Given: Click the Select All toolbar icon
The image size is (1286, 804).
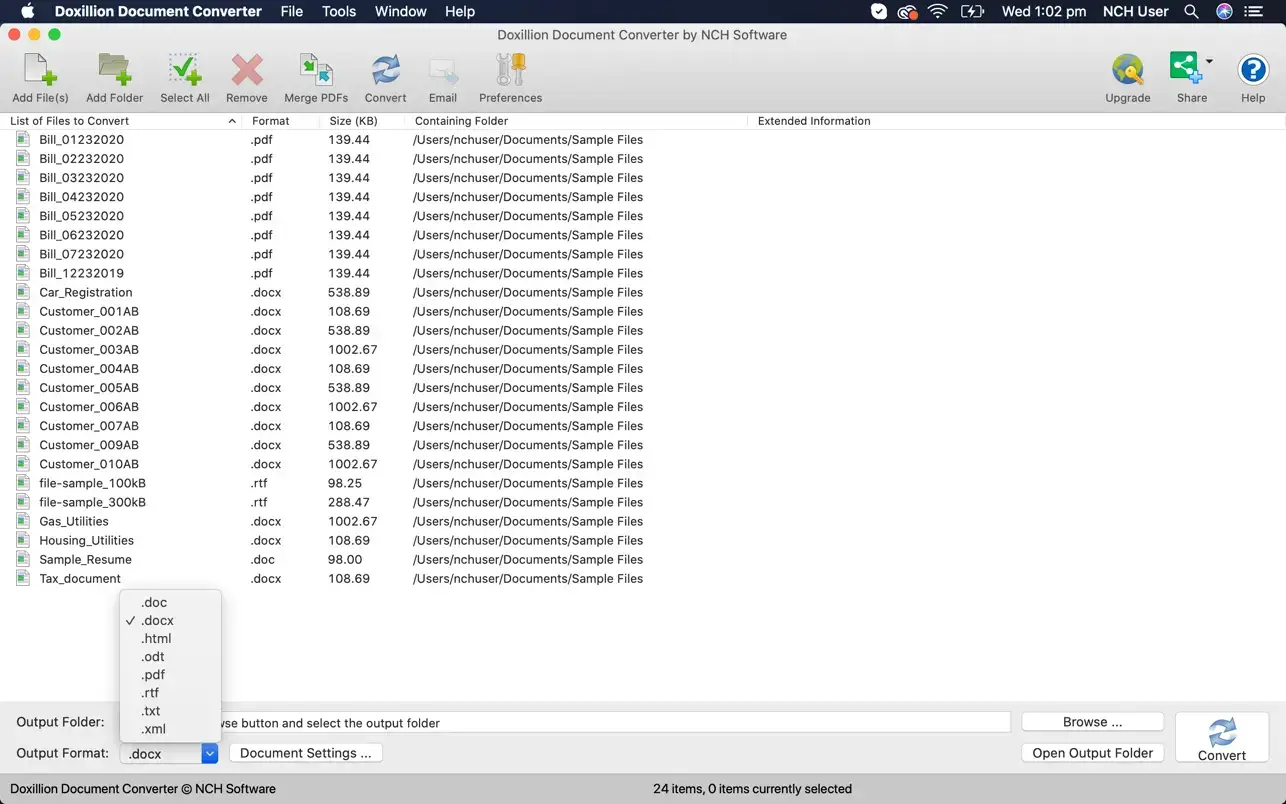Looking at the screenshot, I should [x=185, y=78].
